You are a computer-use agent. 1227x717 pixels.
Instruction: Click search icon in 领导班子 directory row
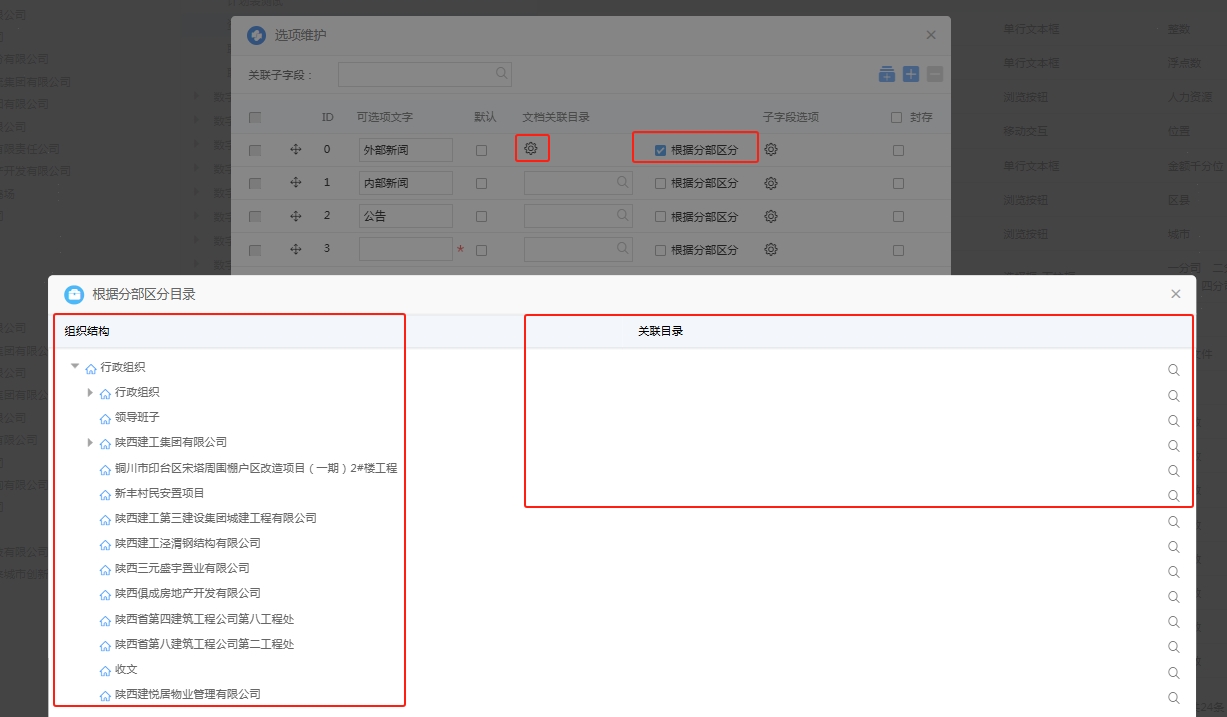click(x=1174, y=421)
